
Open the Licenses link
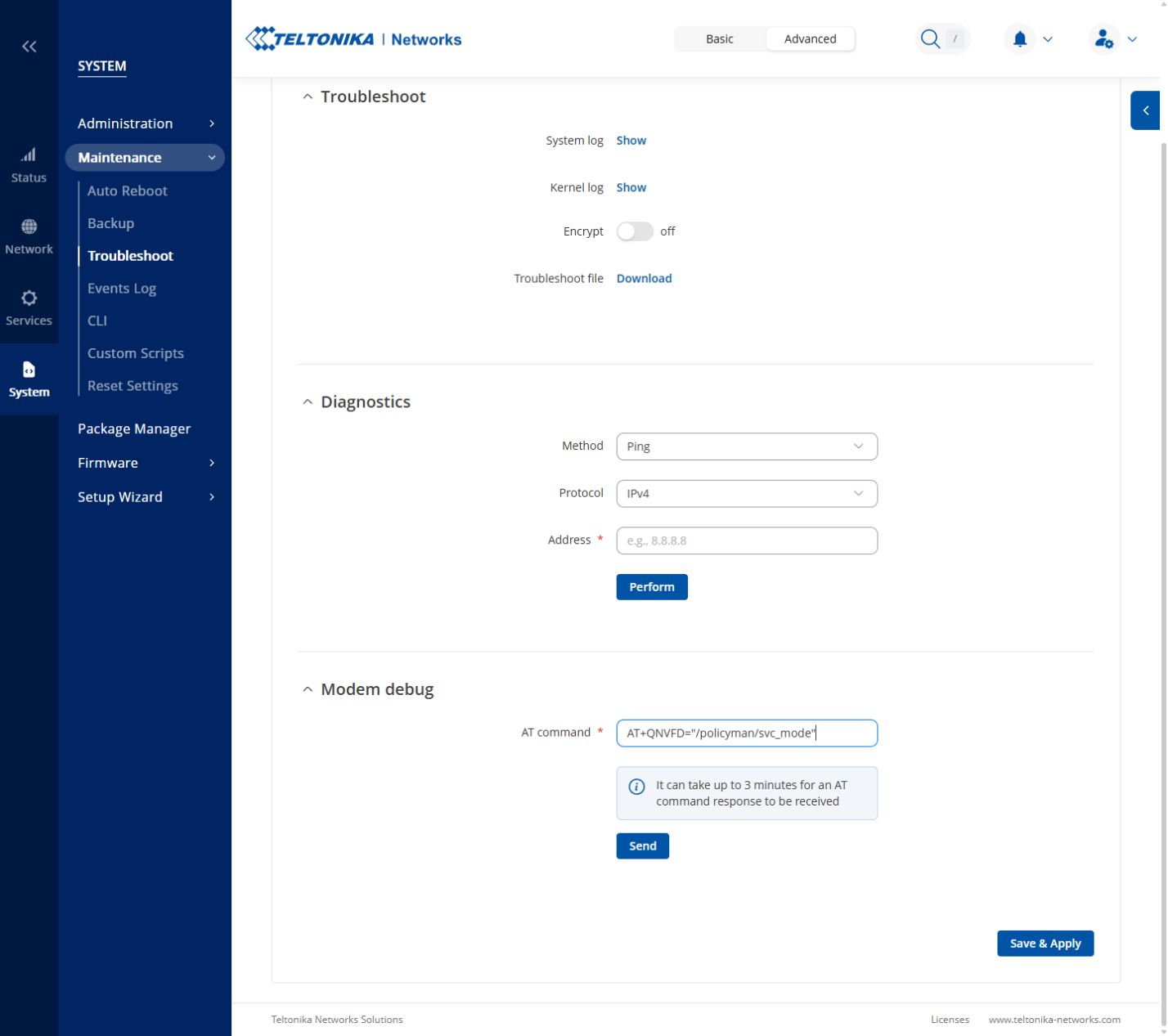pos(950,1020)
